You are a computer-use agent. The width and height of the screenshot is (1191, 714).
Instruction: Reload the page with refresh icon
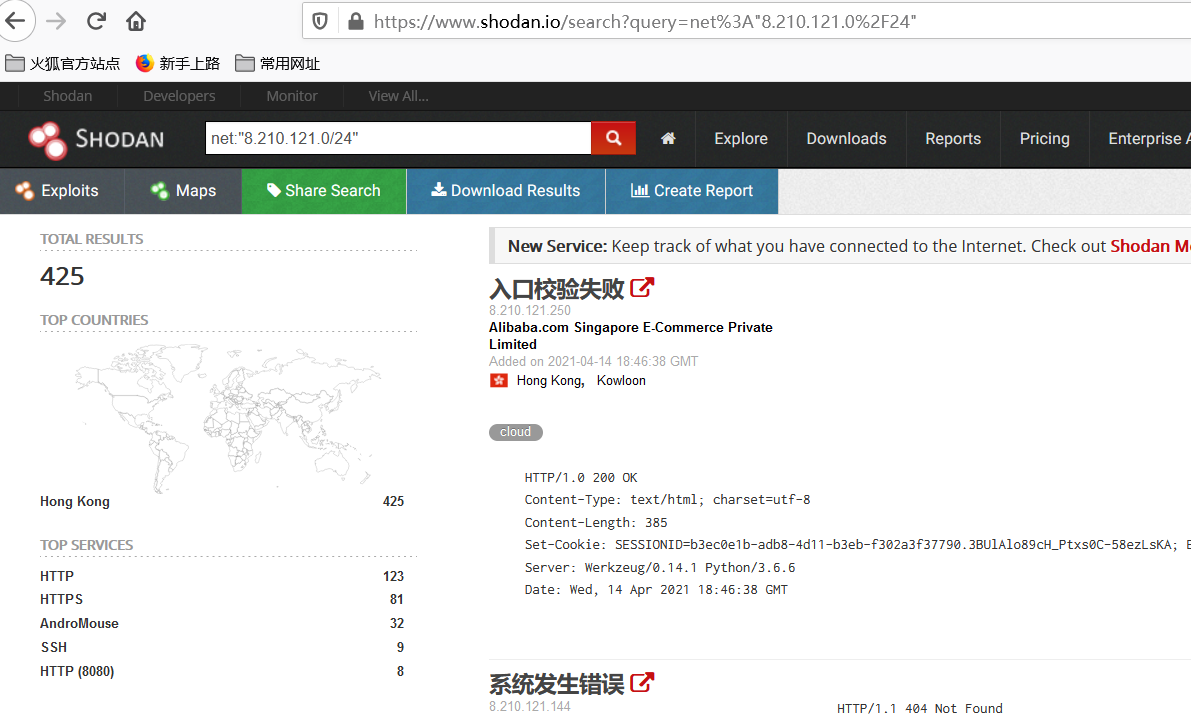tap(96, 21)
